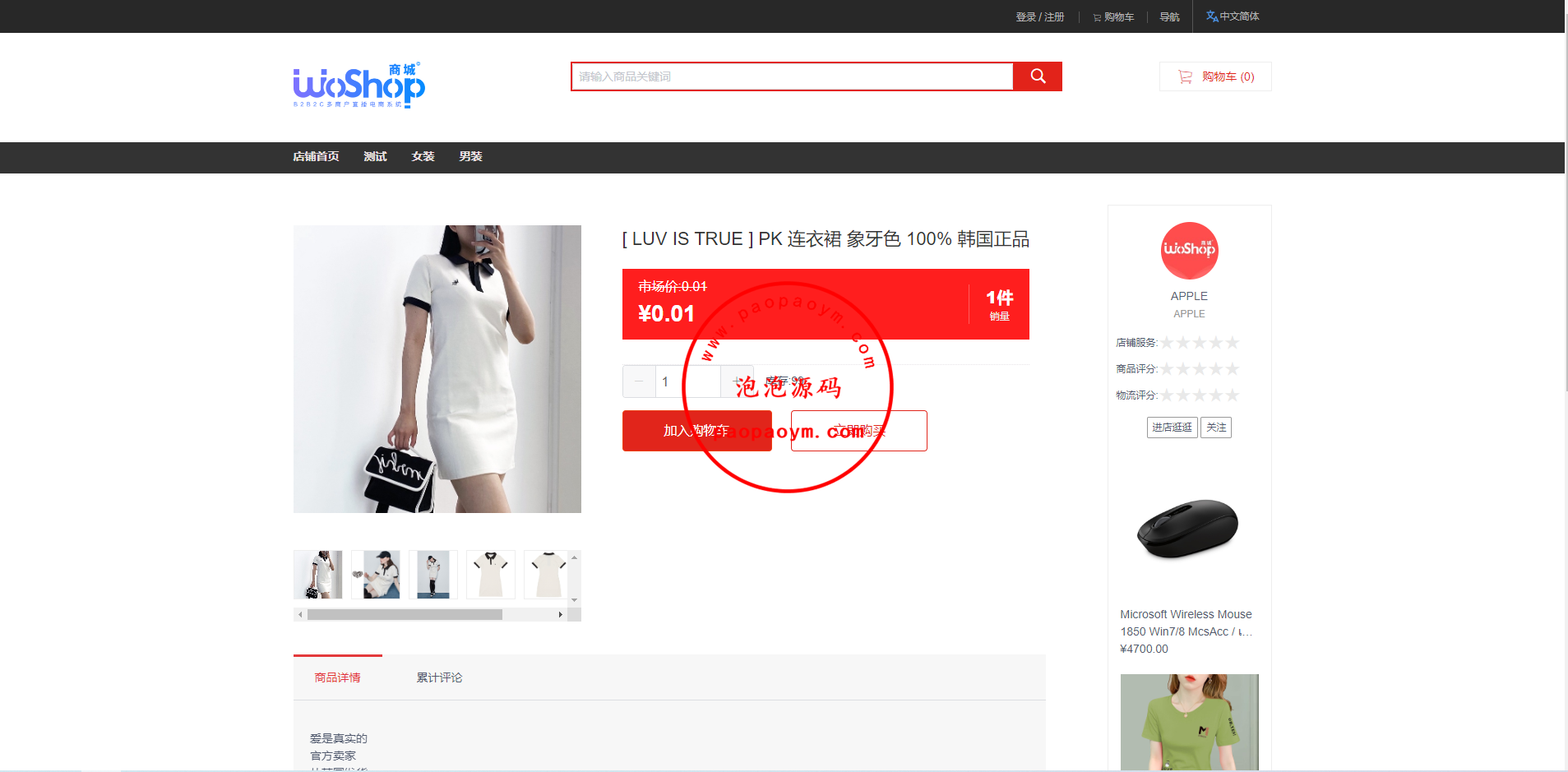The image size is (1568, 772).
Task: Click the APPLE store round logo
Action: (1189, 251)
